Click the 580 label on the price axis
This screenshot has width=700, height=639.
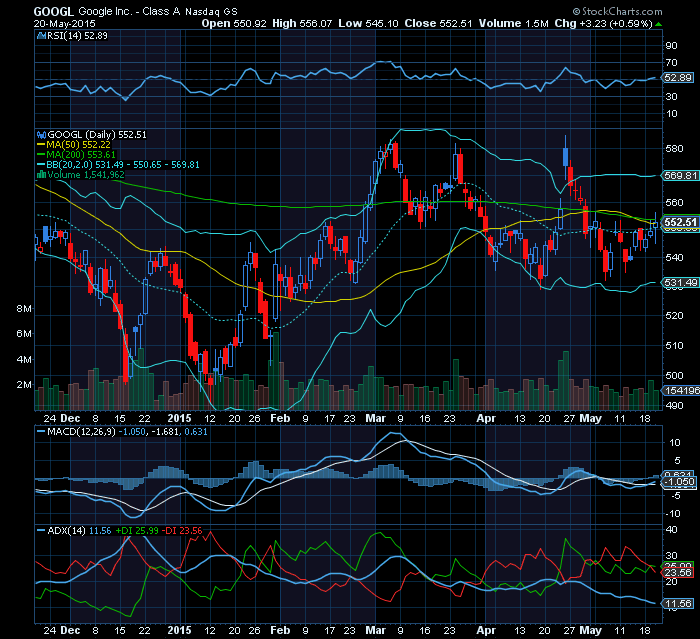pyautogui.click(x=674, y=148)
